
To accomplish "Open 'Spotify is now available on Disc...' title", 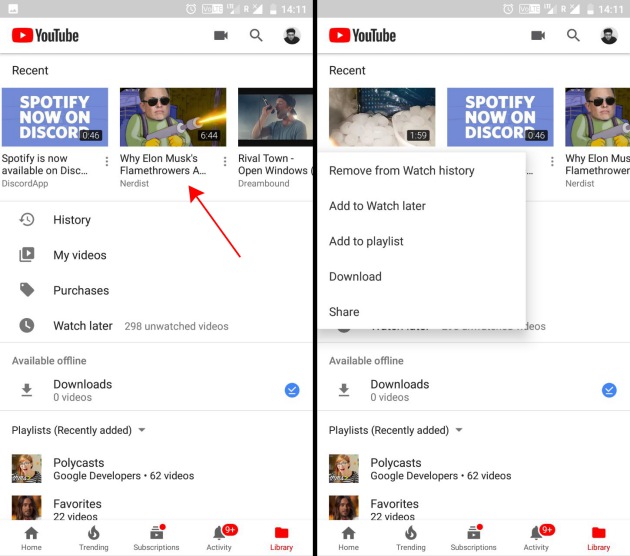I will (45, 164).
